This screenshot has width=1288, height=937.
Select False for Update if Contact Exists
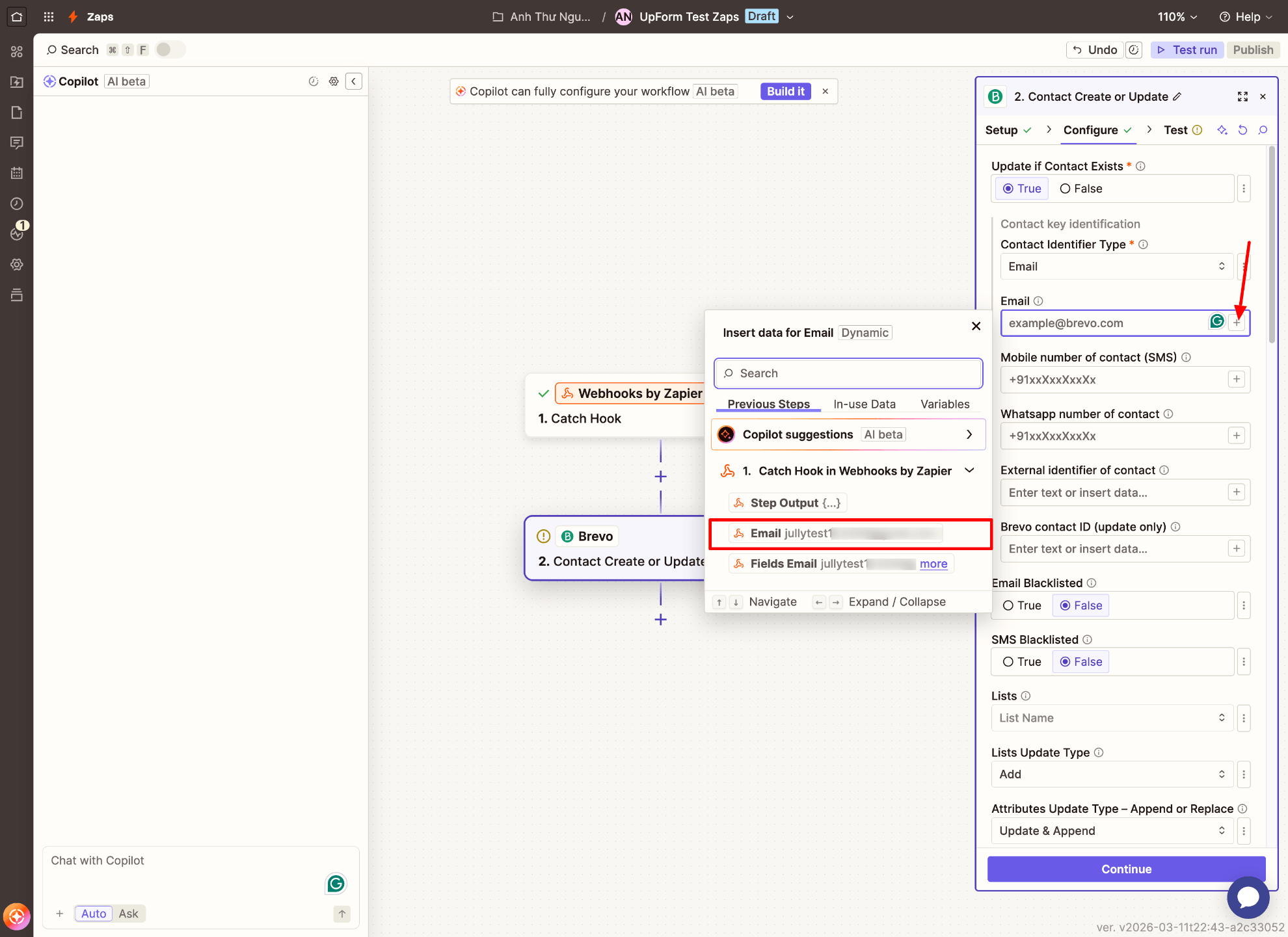tap(1081, 189)
